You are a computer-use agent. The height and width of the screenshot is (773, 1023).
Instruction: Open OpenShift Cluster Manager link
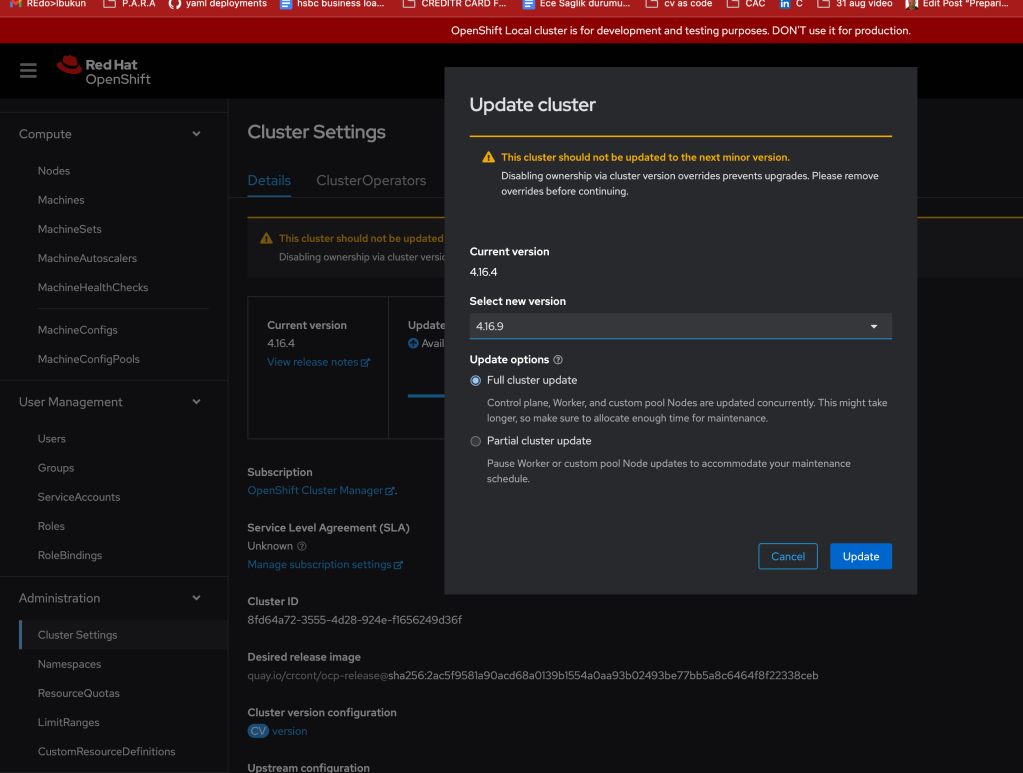(321, 491)
